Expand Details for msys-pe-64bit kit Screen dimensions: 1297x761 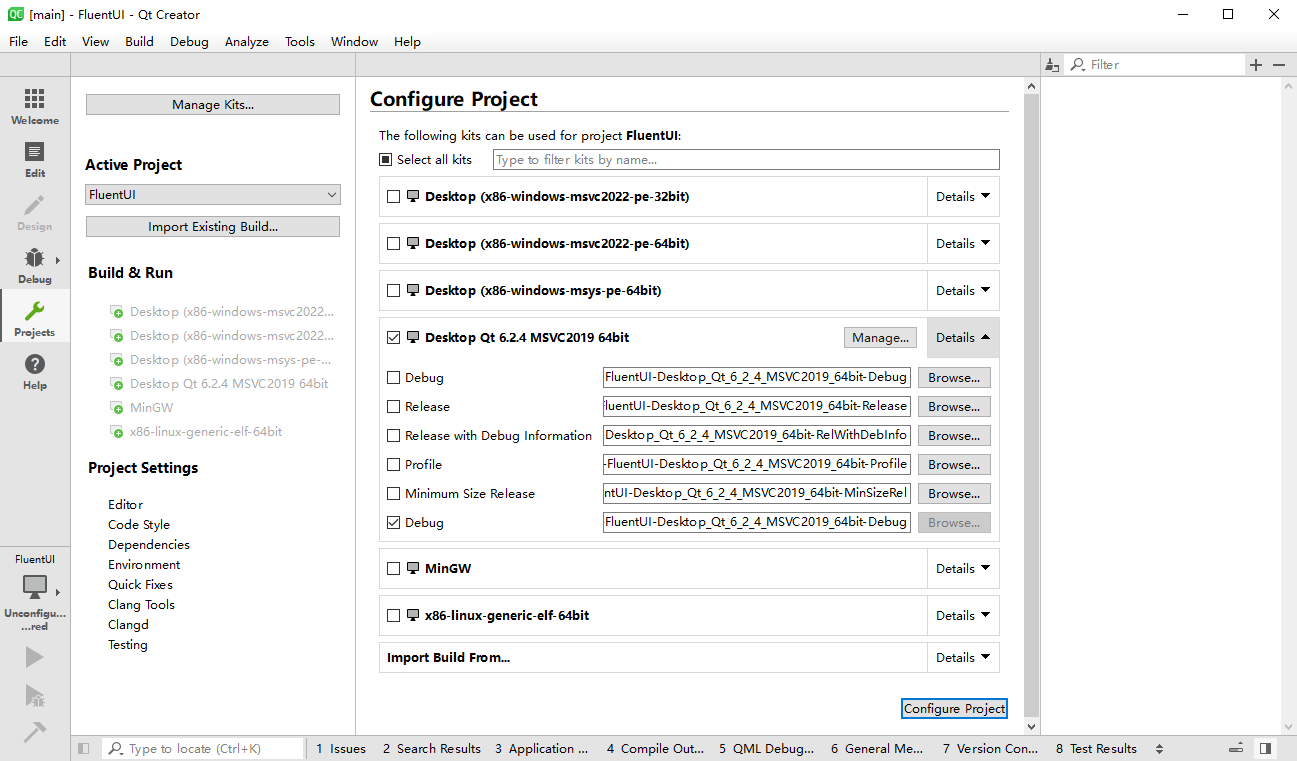963,291
